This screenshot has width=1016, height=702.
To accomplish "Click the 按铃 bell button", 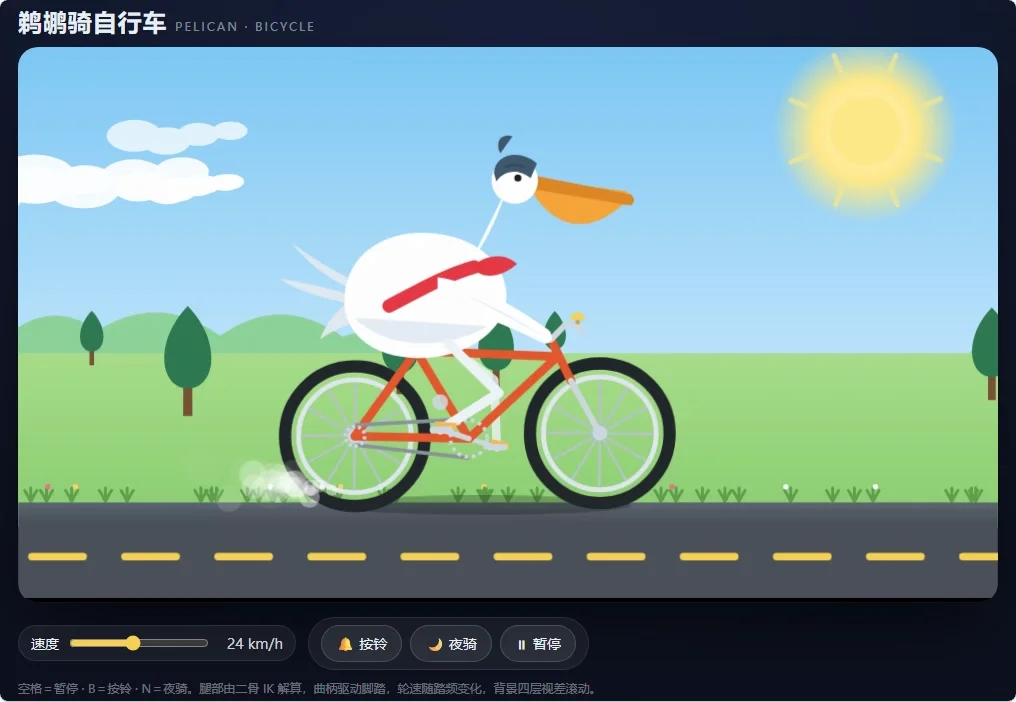I will click(362, 644).
